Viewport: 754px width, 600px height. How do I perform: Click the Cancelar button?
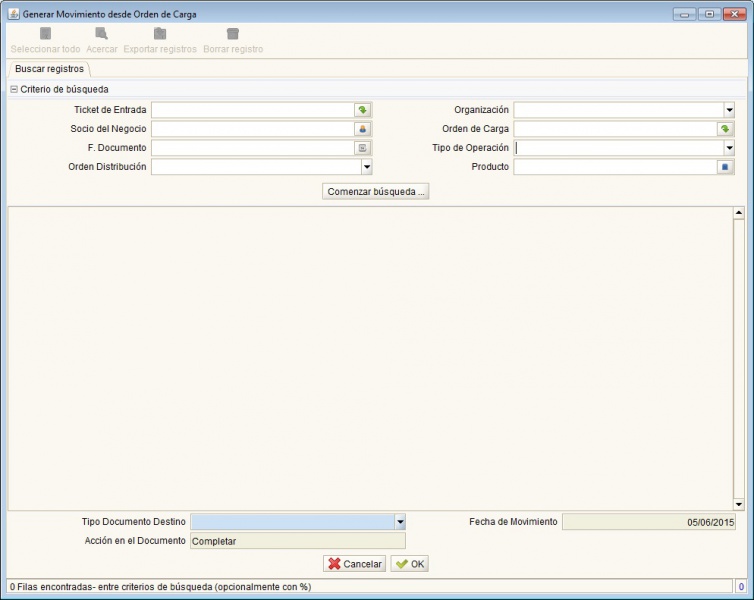pyautogui.click(x=354, y=564)
